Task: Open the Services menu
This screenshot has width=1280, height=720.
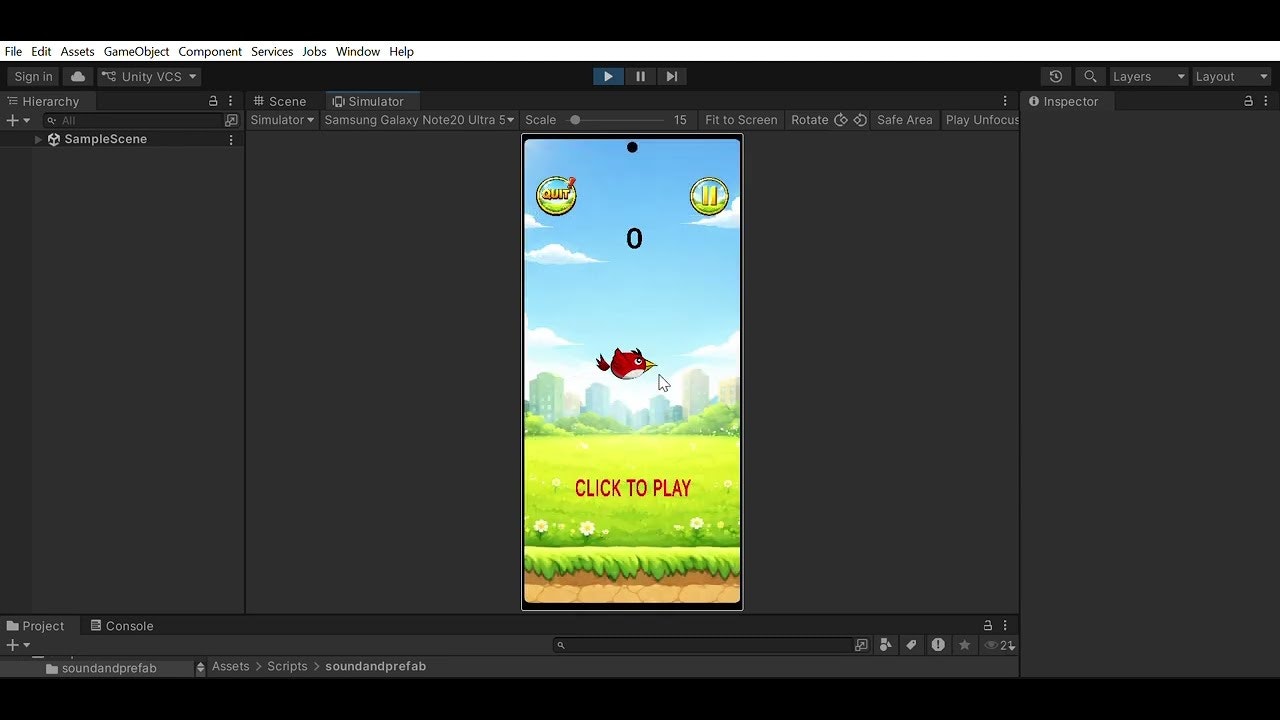Action: 272,52
